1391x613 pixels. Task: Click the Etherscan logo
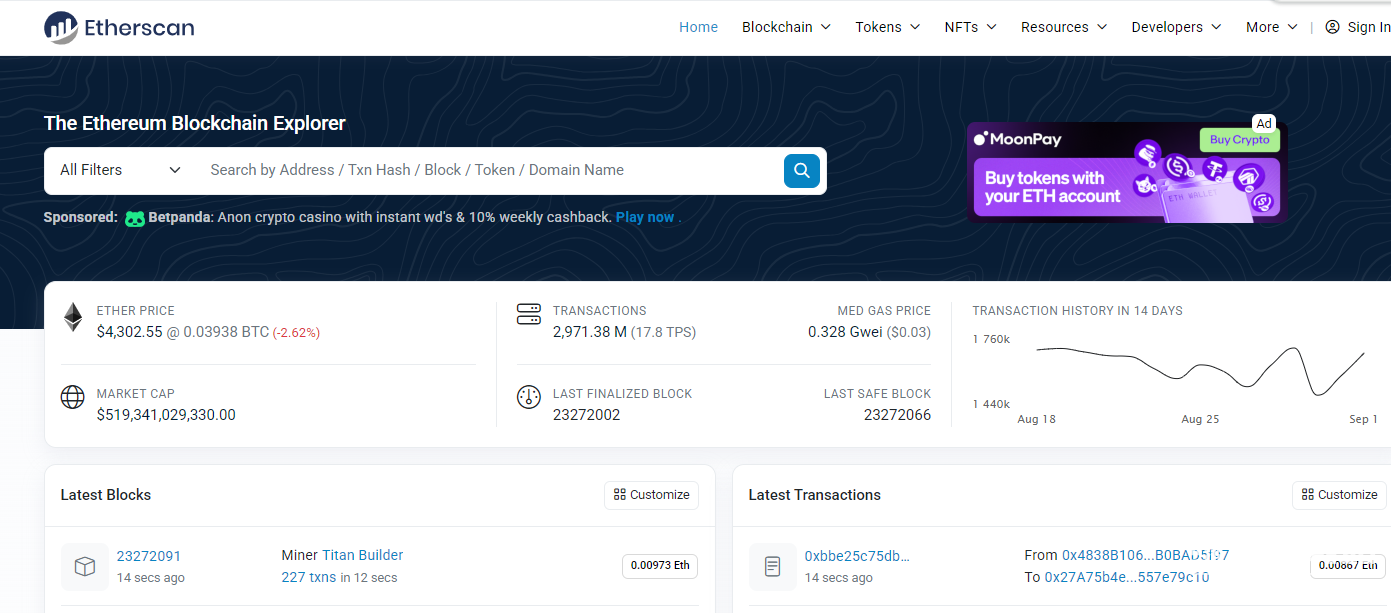coord(119,27)
